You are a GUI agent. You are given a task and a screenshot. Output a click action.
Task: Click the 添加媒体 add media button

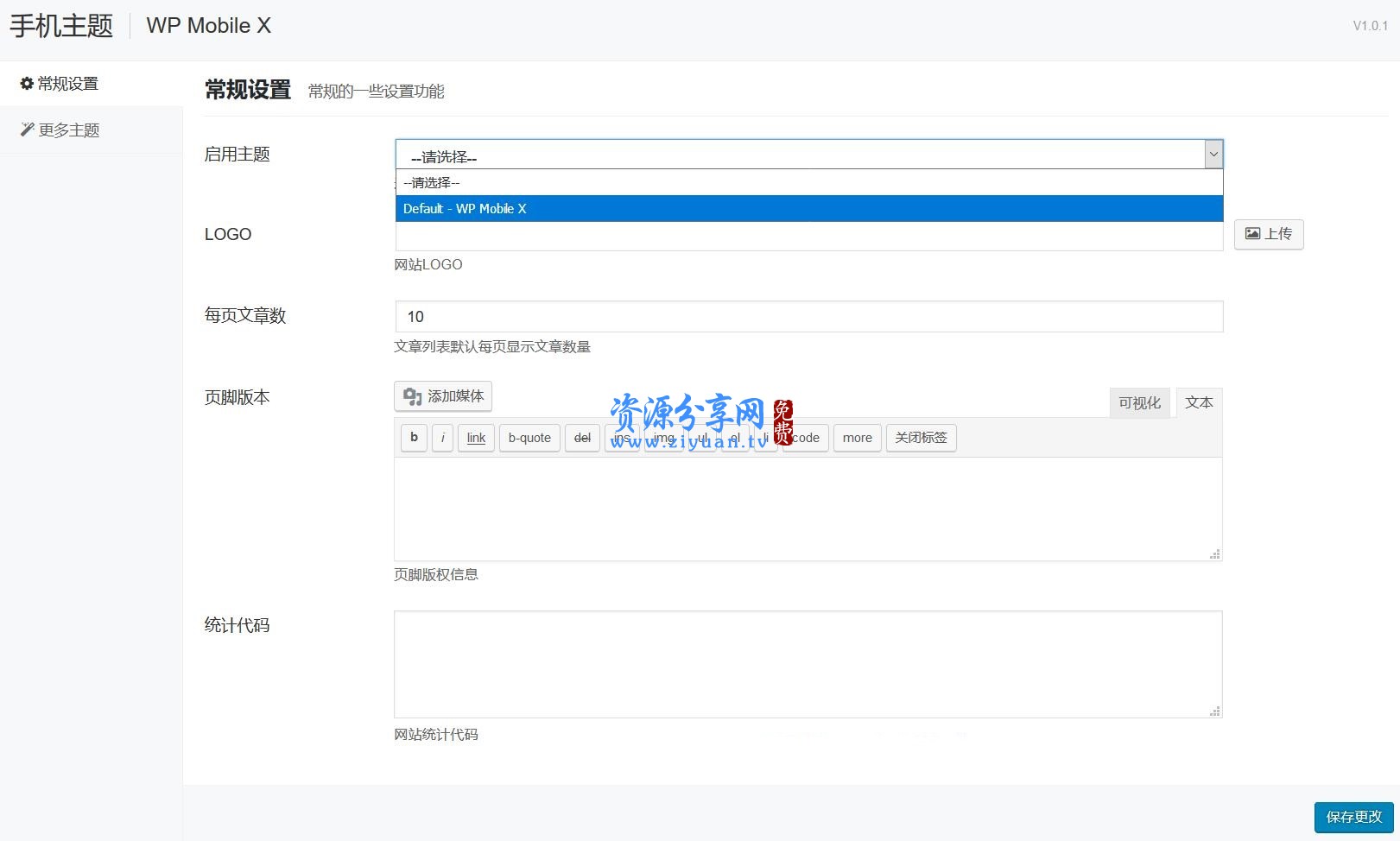(x=443, y=396)
